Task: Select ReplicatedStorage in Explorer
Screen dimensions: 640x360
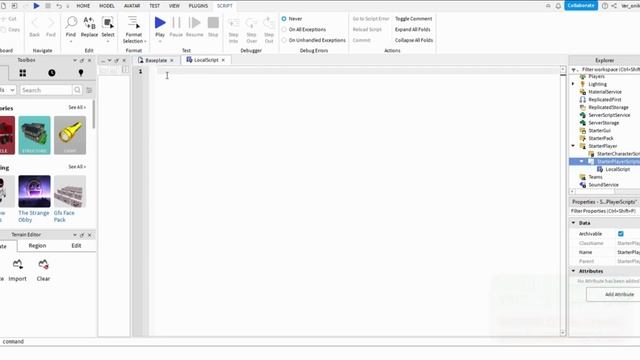Action: coord(608,107)
